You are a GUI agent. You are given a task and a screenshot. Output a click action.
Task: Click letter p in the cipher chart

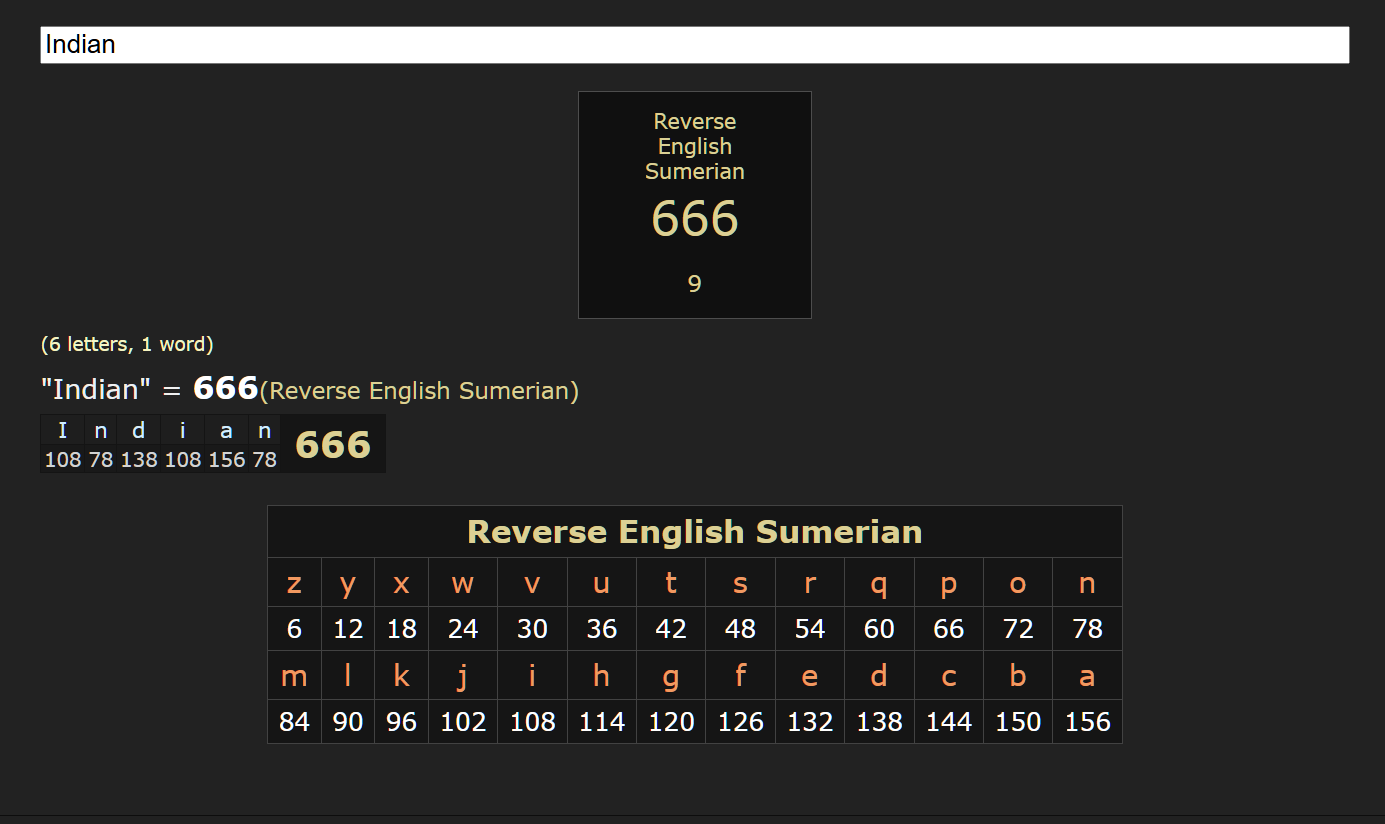point(949,584)
